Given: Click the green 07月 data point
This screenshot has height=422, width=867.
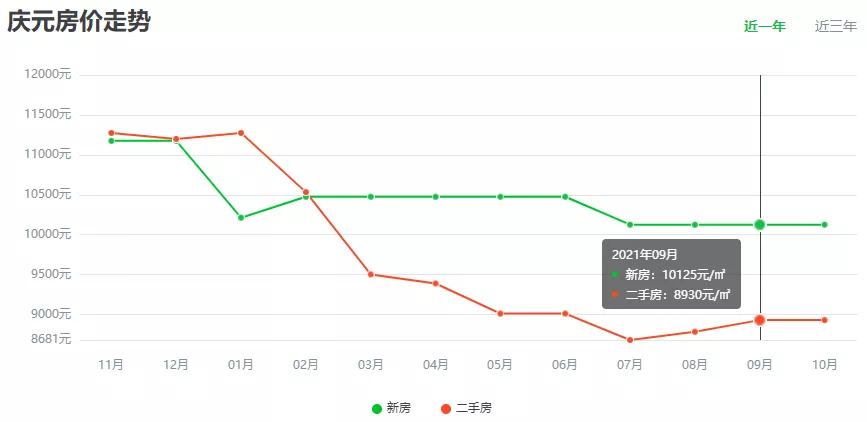Looking at the screenshot, I should click(630, 225).
